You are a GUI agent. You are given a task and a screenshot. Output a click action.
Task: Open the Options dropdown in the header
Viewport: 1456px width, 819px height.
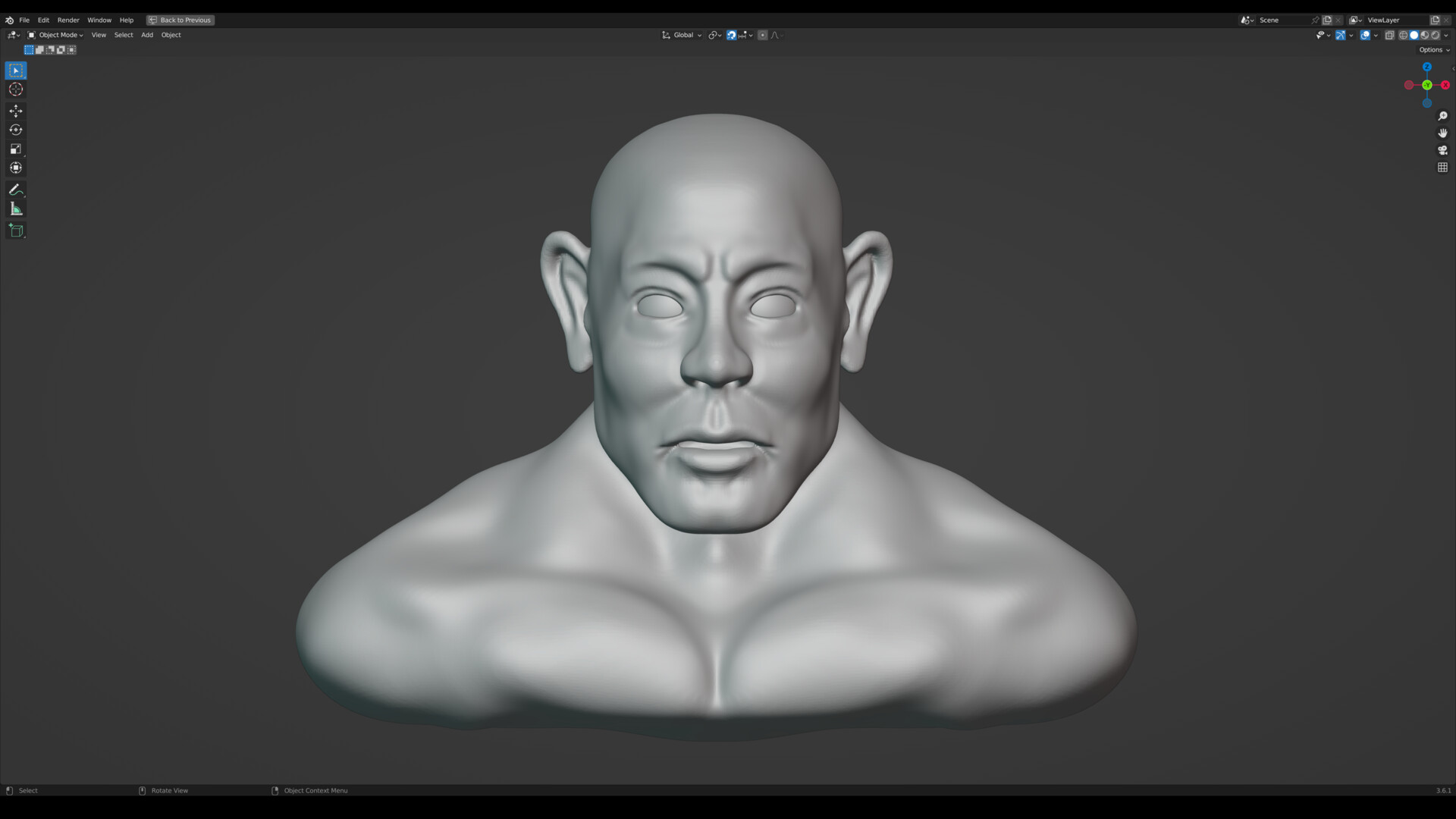[x=1432, y=49]
